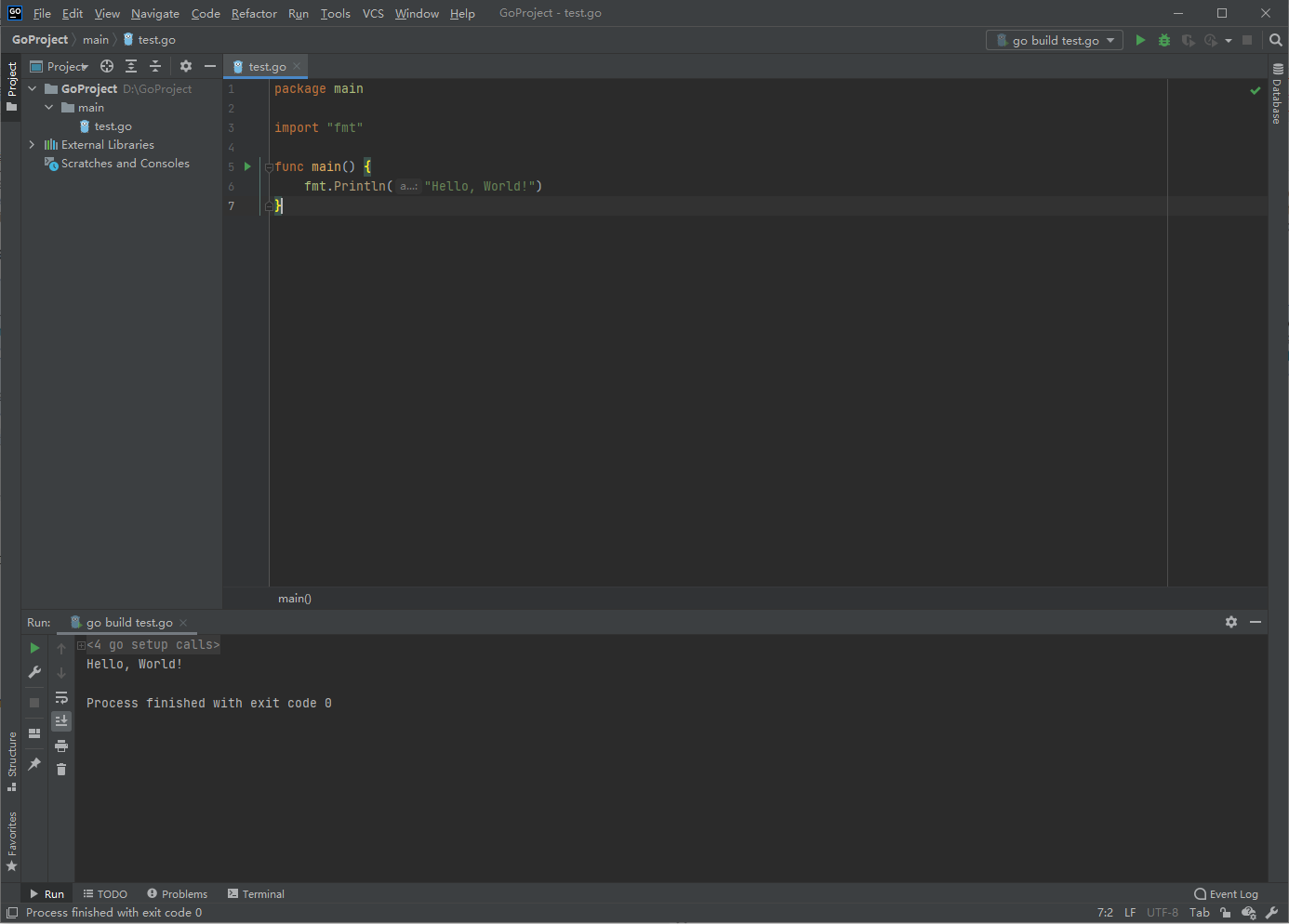Click the 7:2 caret position indicator

[1105, 913]
